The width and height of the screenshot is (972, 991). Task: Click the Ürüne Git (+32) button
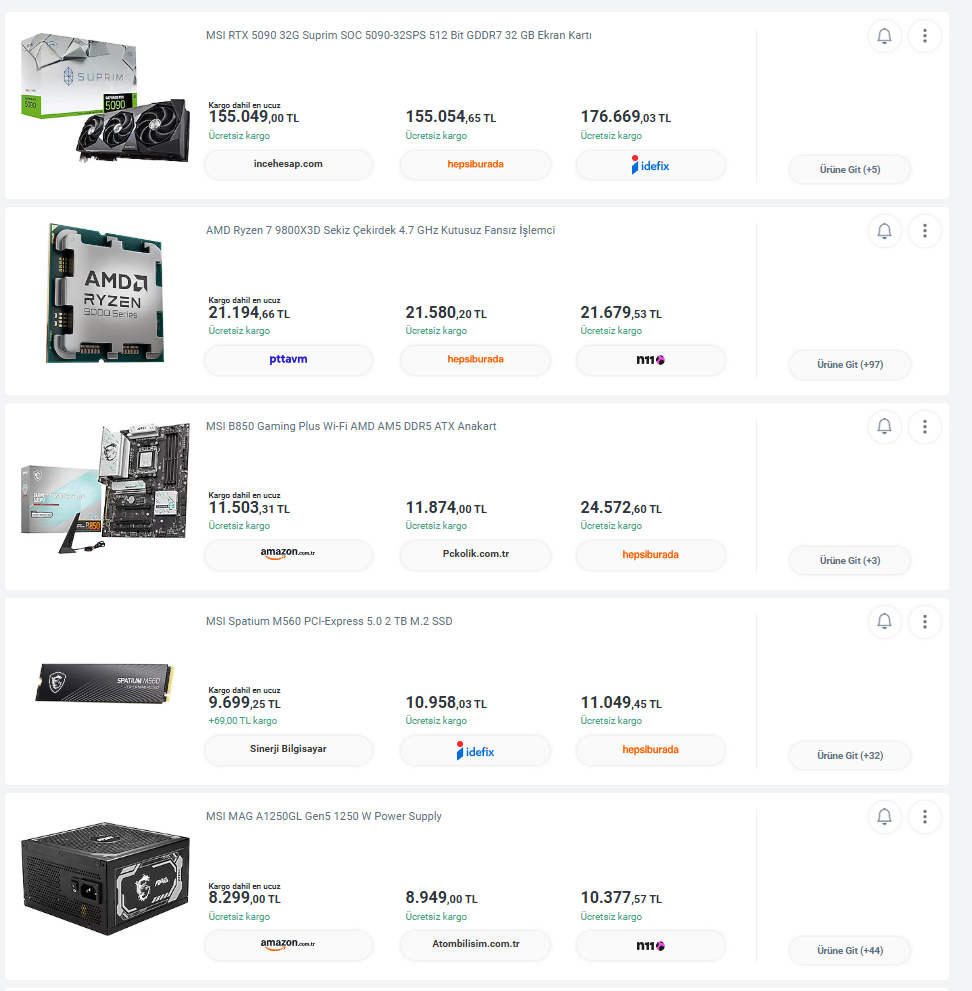coord(849,755)
